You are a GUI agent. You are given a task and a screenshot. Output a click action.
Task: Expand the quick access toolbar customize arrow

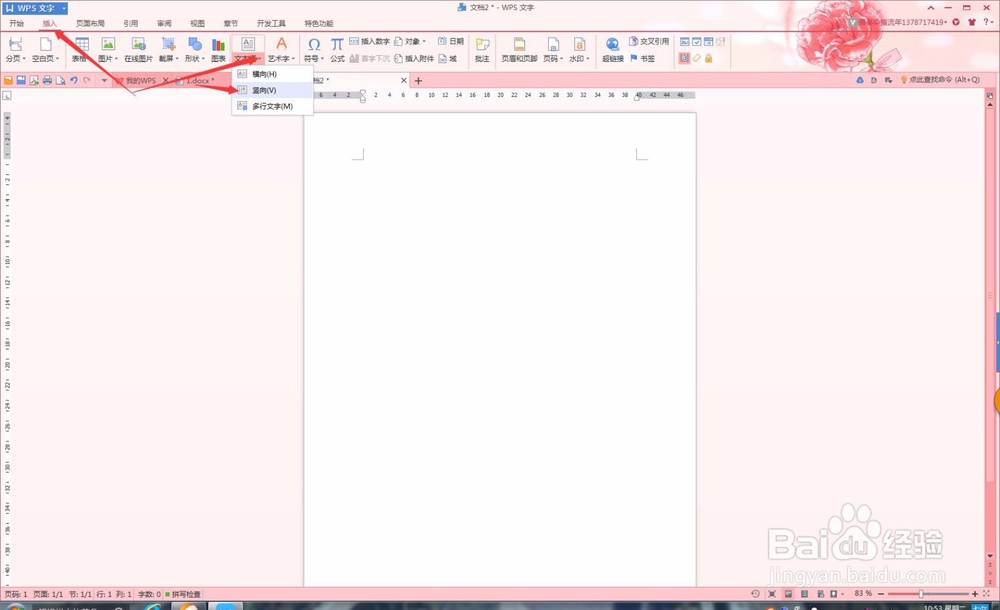point(104,80)
